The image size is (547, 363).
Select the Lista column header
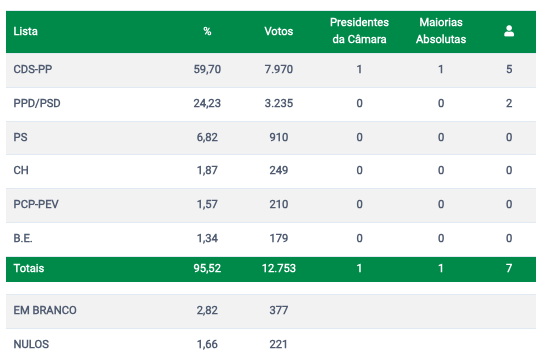point(25,31)
